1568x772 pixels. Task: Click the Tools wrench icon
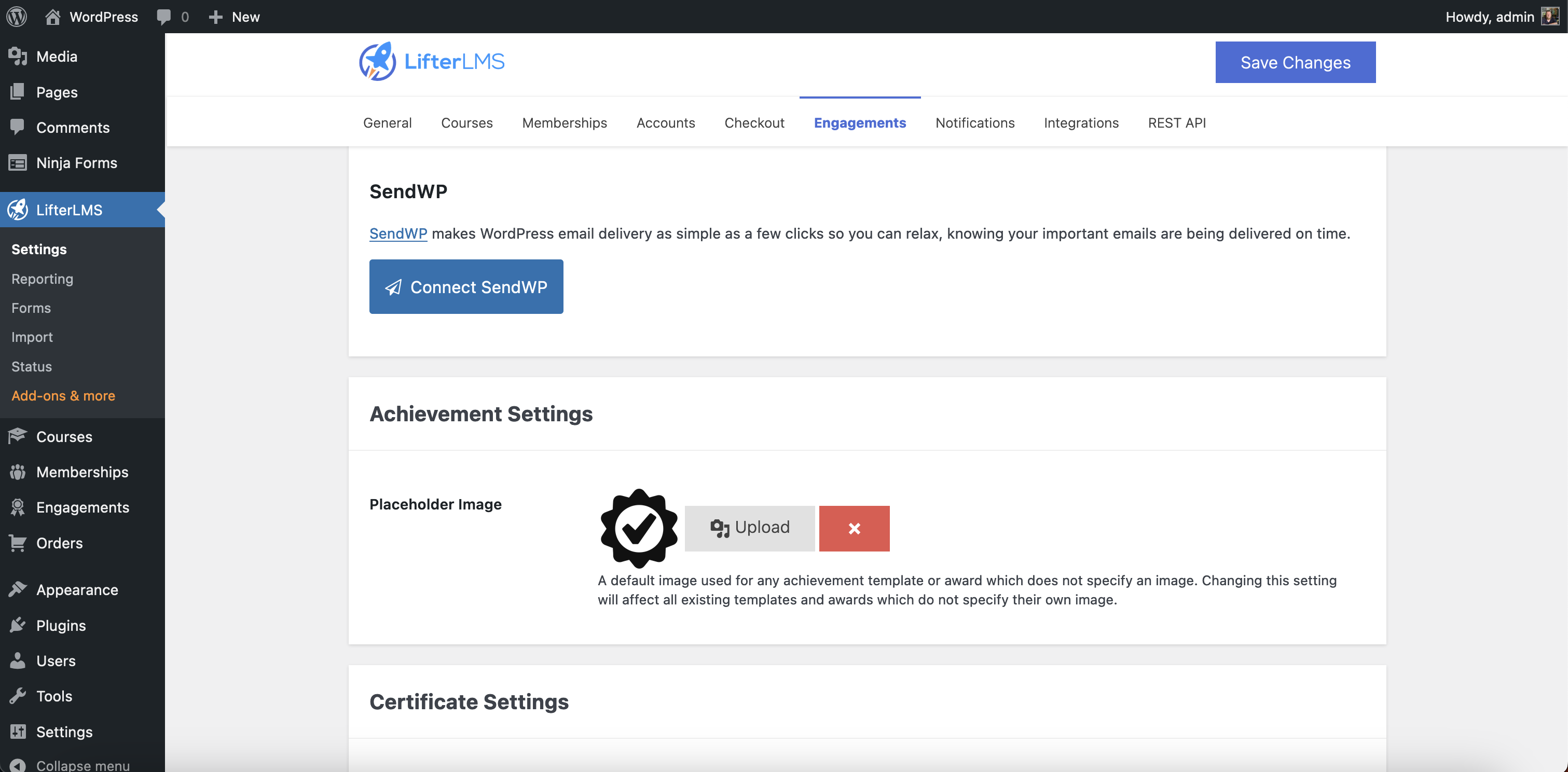18,695
